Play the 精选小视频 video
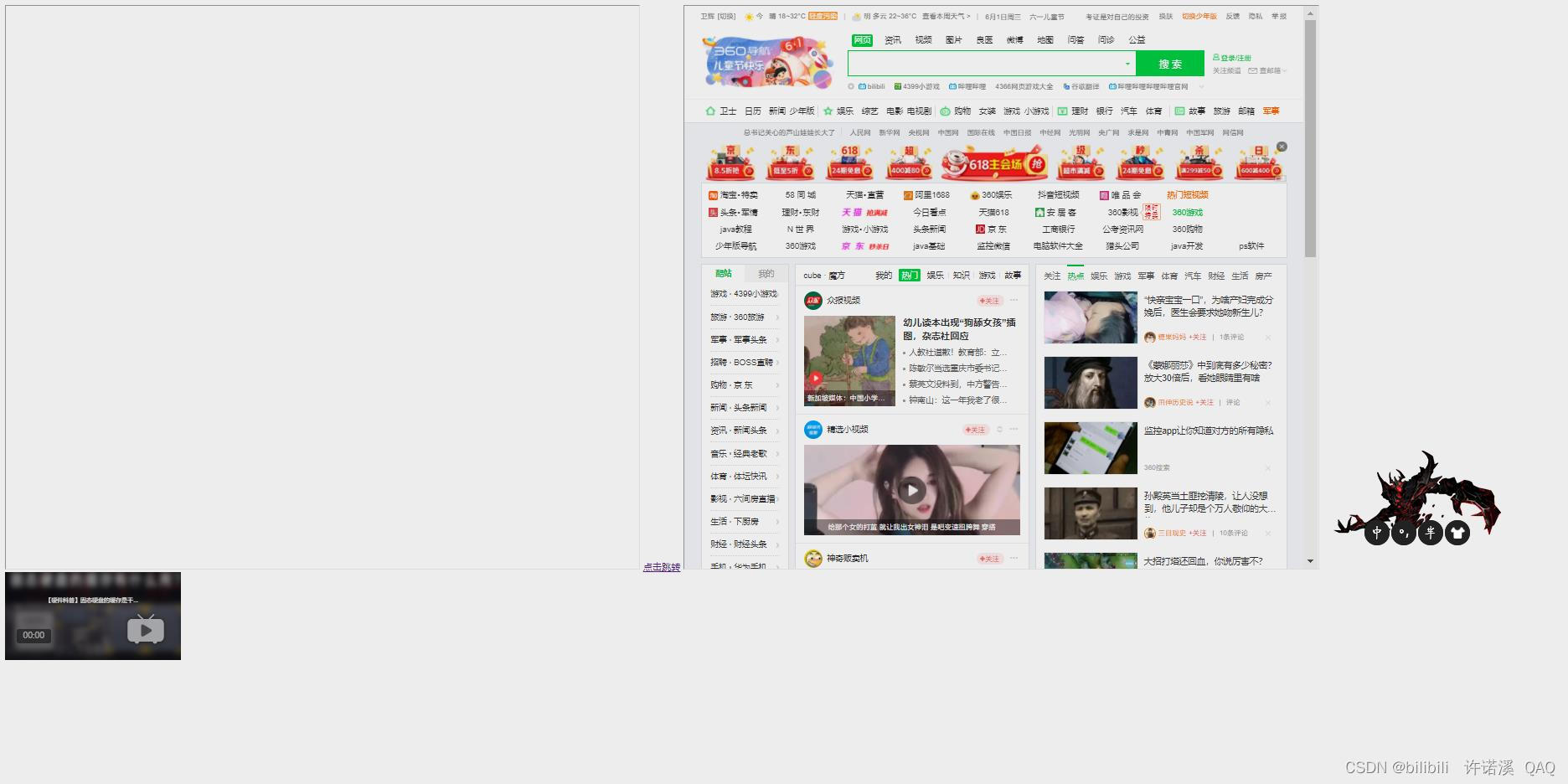This screenshot has height=784, width=1568. 912,490
